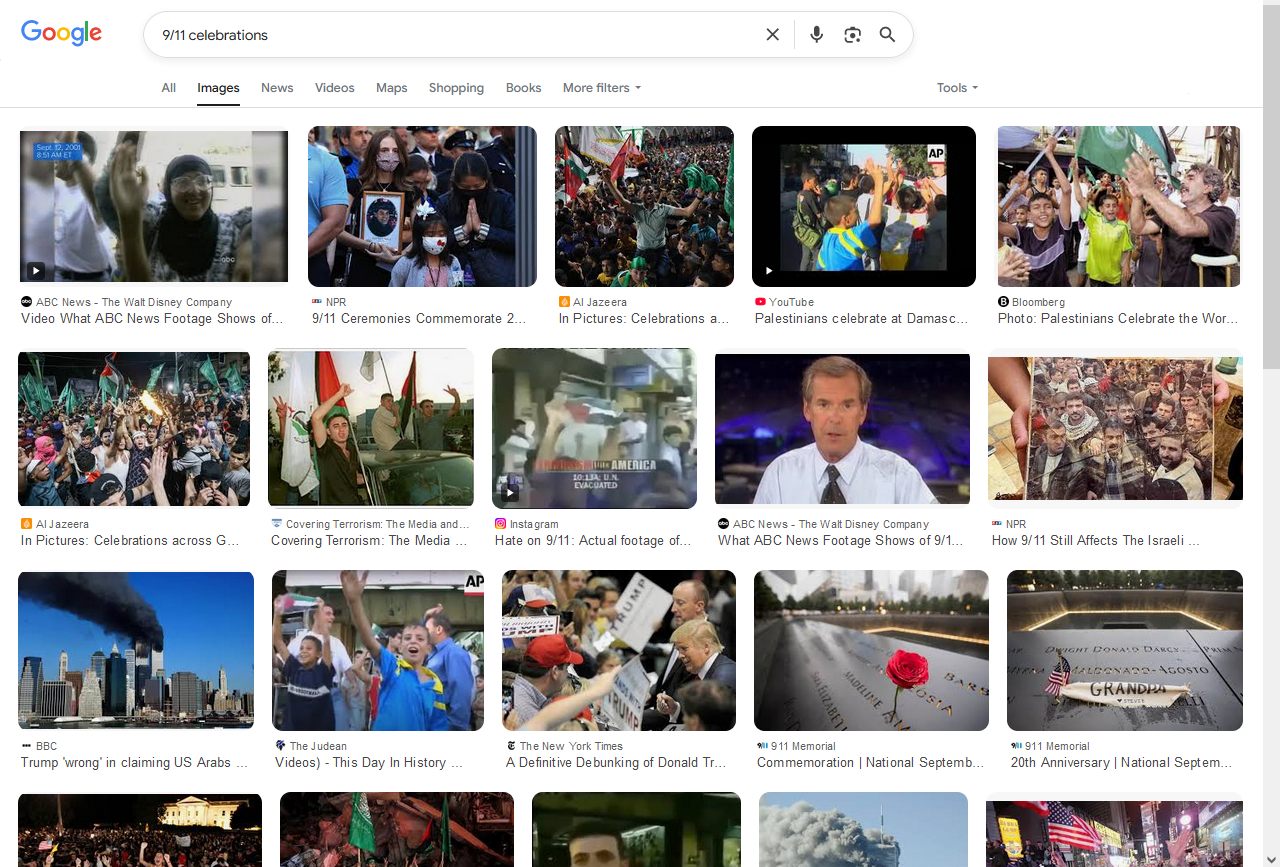
Task: Open search by image camera icon
Action: point(852,35)
